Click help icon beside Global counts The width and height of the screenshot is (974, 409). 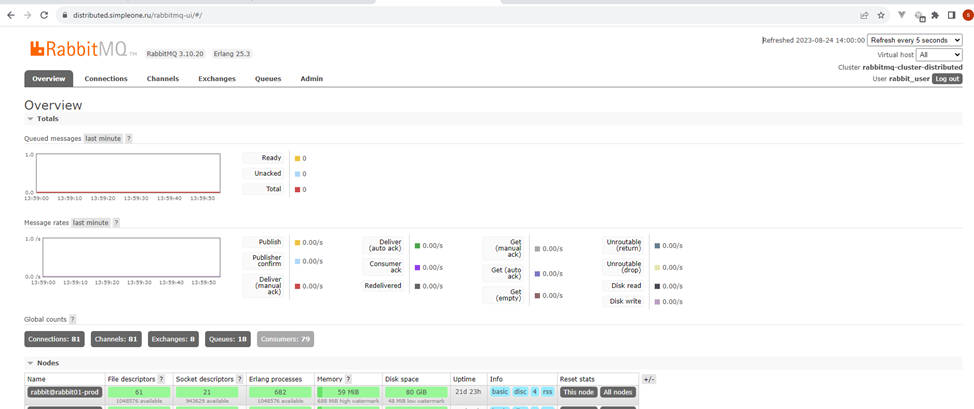[73, 320]
